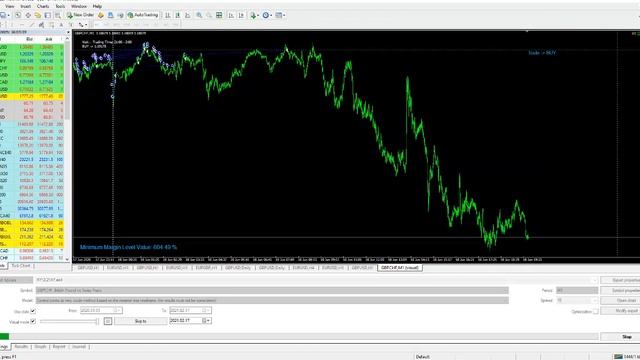The height and width of the screenshot is (360, 640).
Task: Switch chart to candlesticks
Action: (178, 15)
